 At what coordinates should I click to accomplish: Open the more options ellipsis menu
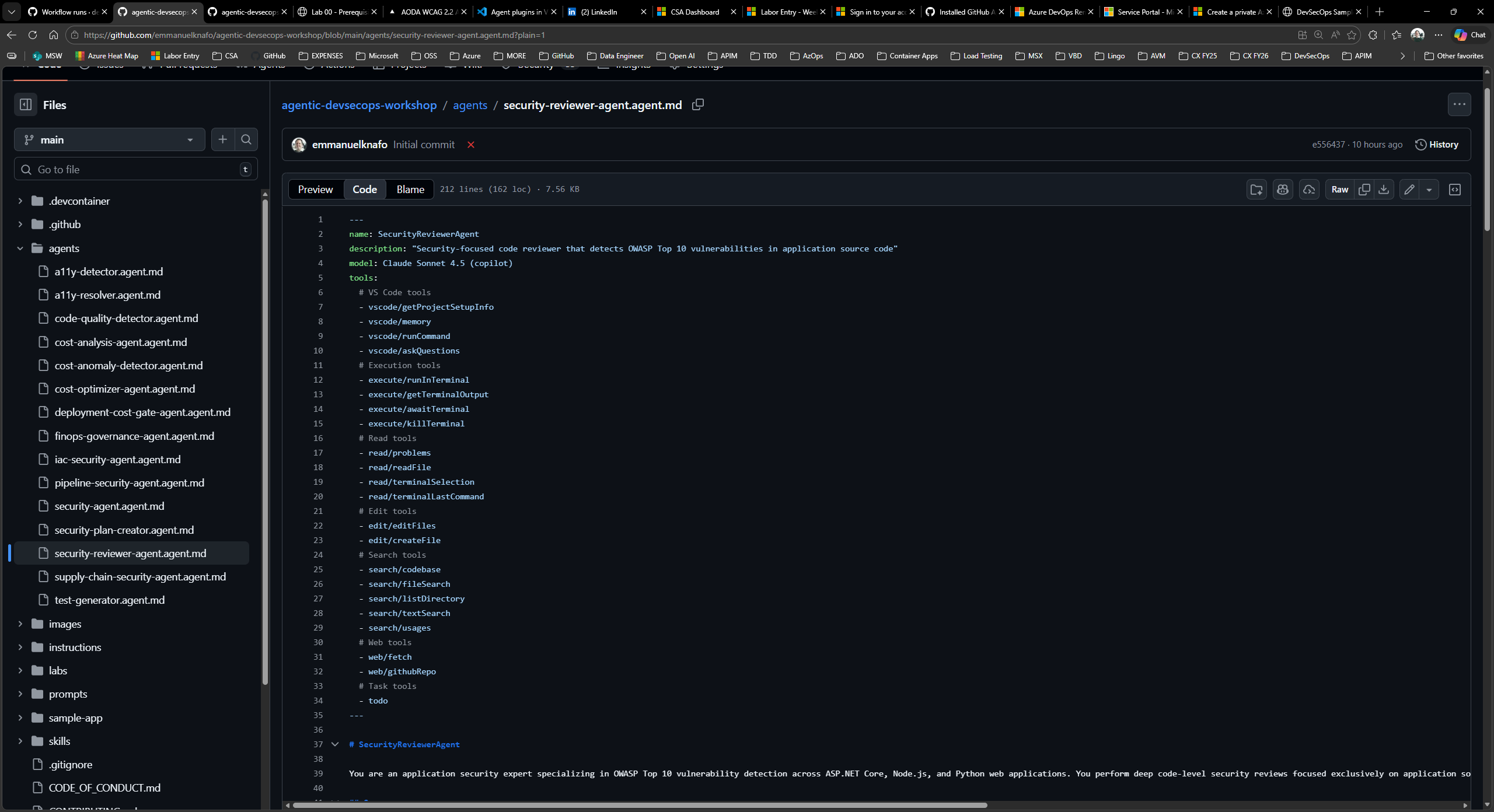point(1459,104)
